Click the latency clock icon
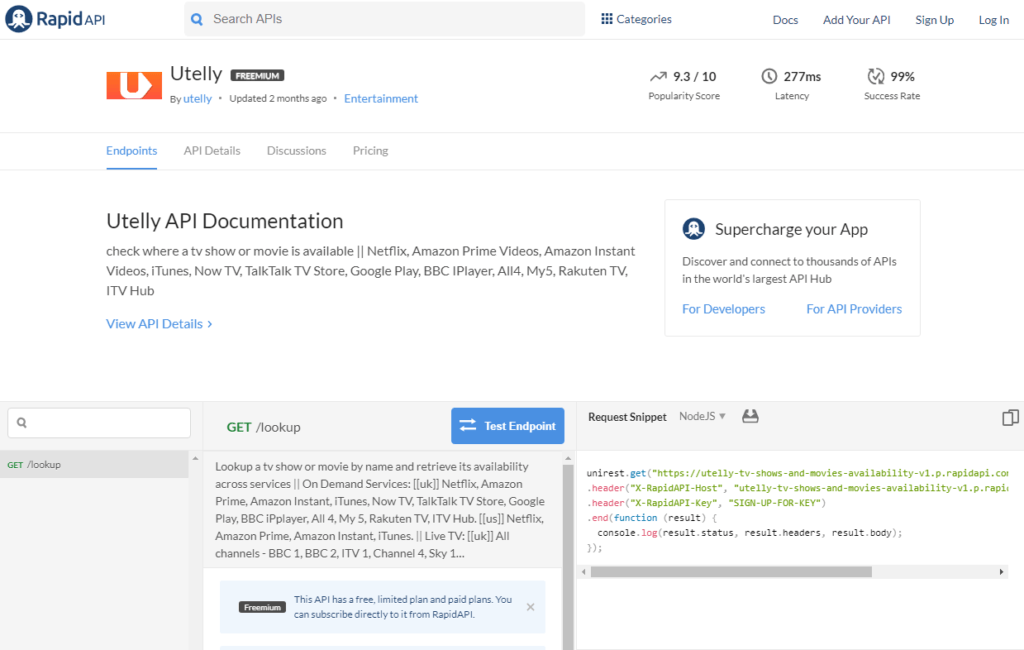The height and width of the screenshot is (650, 1024). [769, 76]
